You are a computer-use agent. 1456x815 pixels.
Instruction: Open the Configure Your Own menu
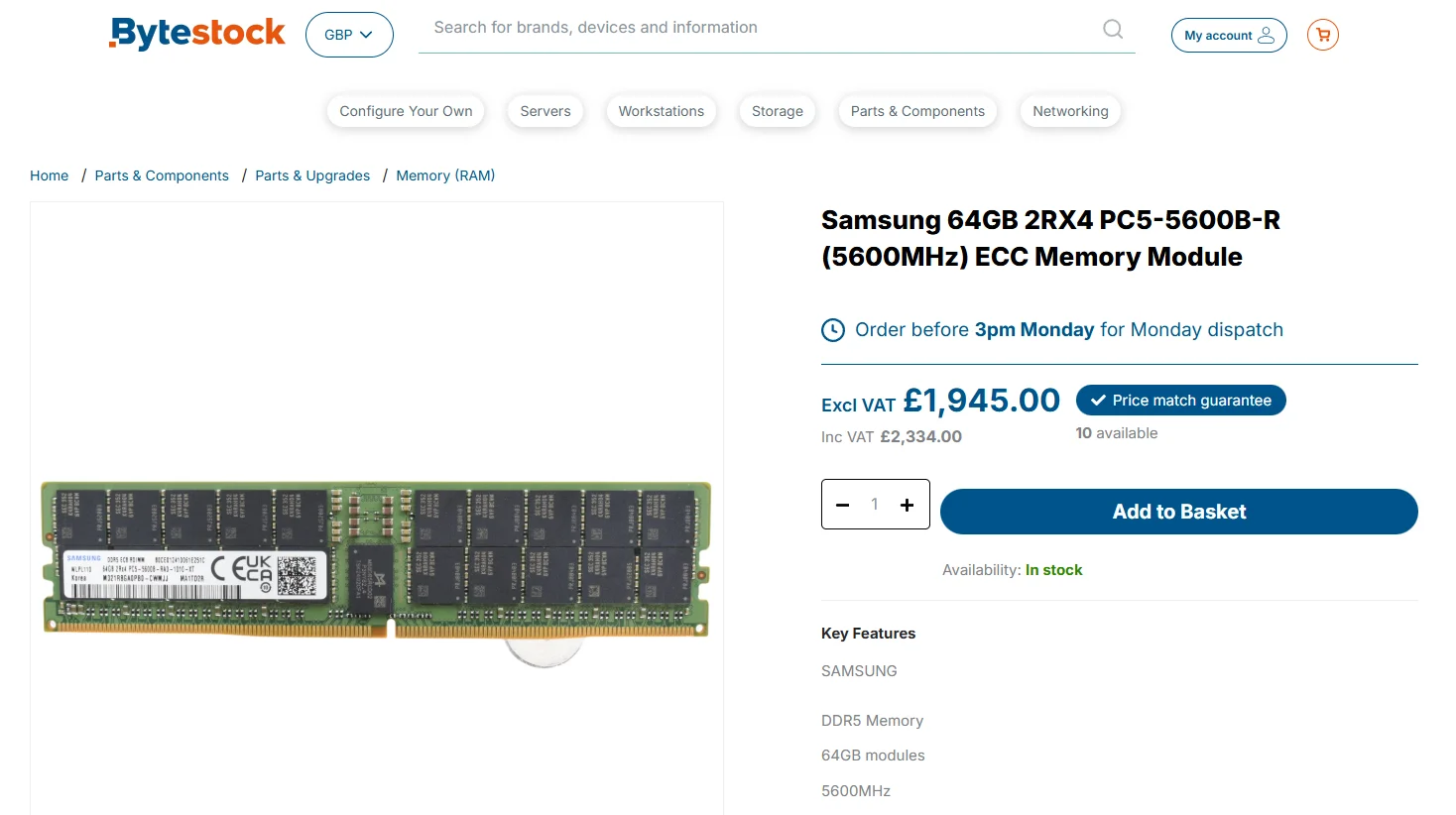tap(406, 111)
